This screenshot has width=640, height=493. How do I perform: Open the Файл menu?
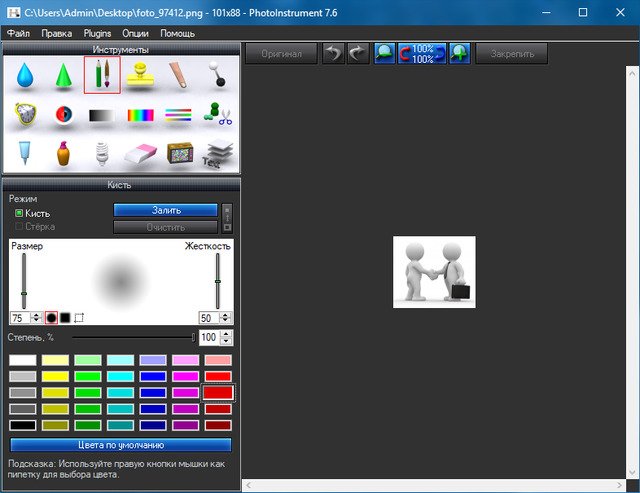tap(18, 33)
